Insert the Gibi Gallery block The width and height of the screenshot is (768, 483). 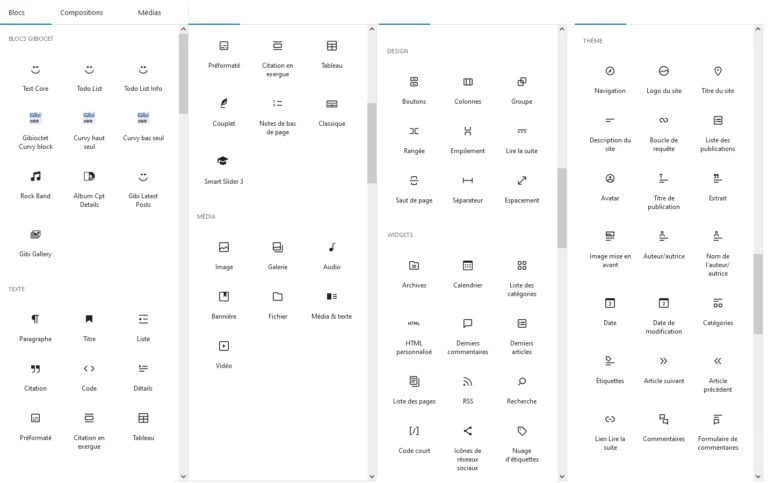coord(35,243)
